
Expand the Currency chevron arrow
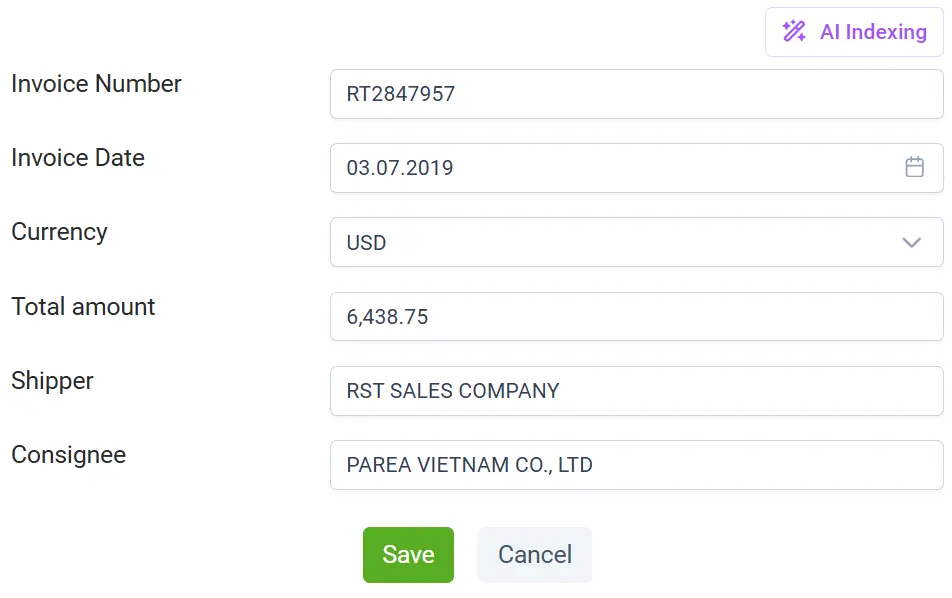pyautogui.click(x=911, y=242)
